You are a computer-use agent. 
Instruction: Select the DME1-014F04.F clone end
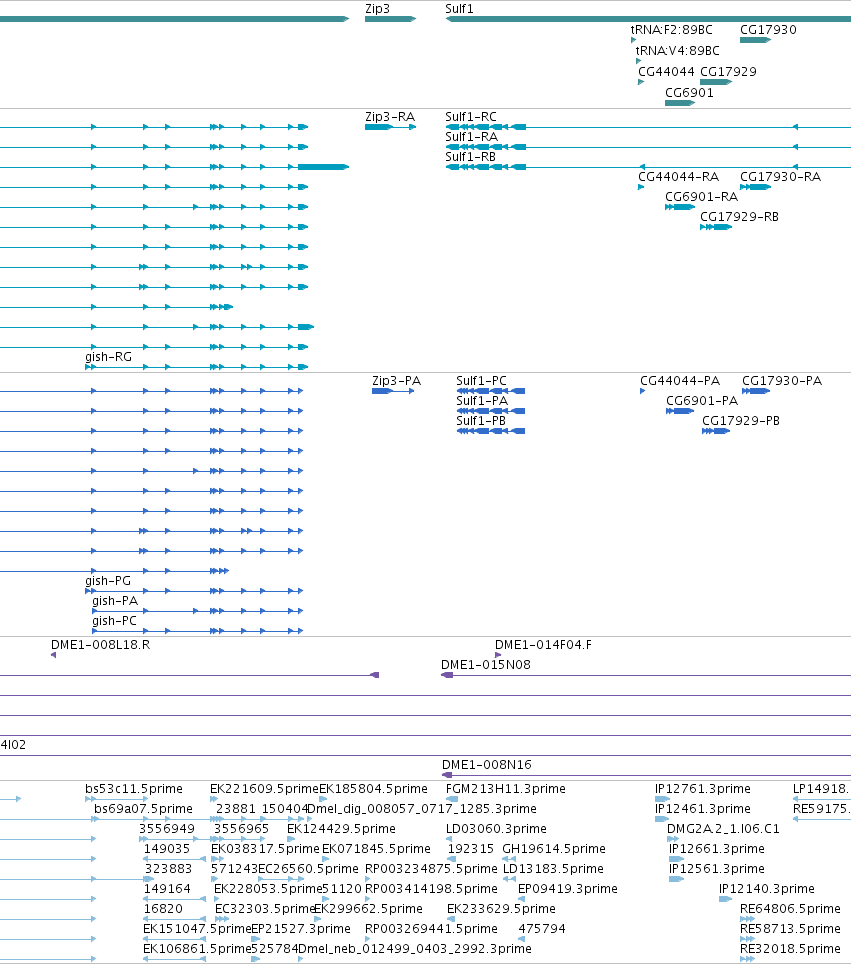pyautogui.click(x=497, y=655)
